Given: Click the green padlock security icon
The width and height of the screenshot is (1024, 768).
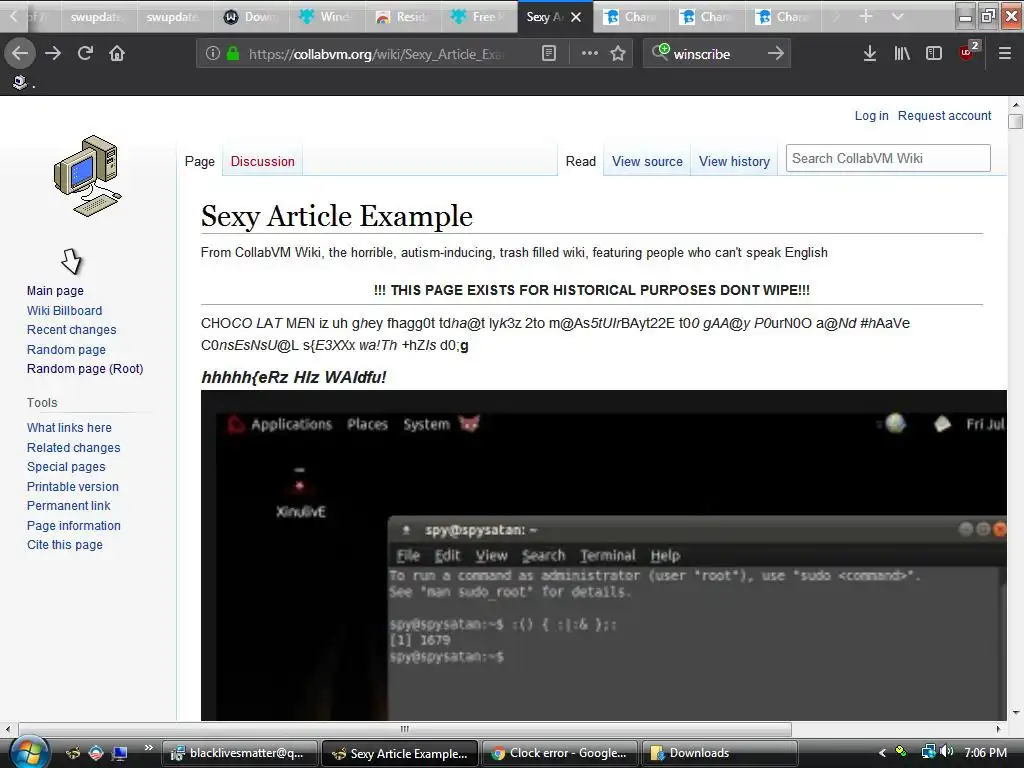Looking at the screenshot, I should [232, 54].
